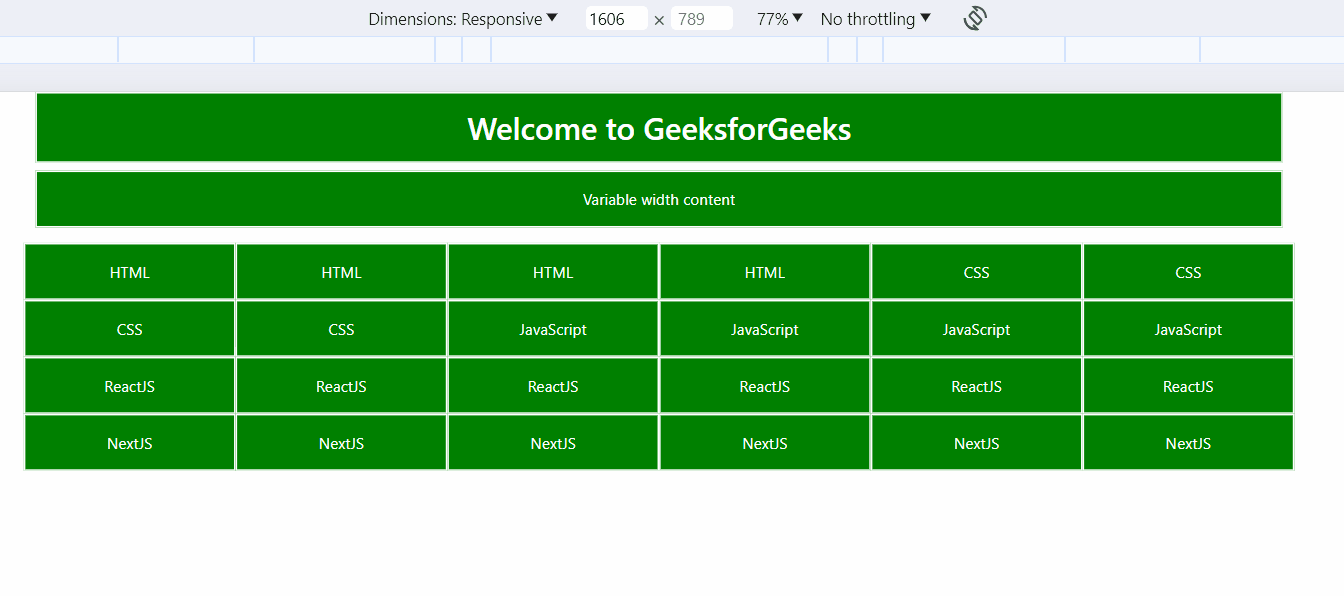Open the 77% zoom level dropdown
The height and width of the screenshot is (596, 1344).
778,18
